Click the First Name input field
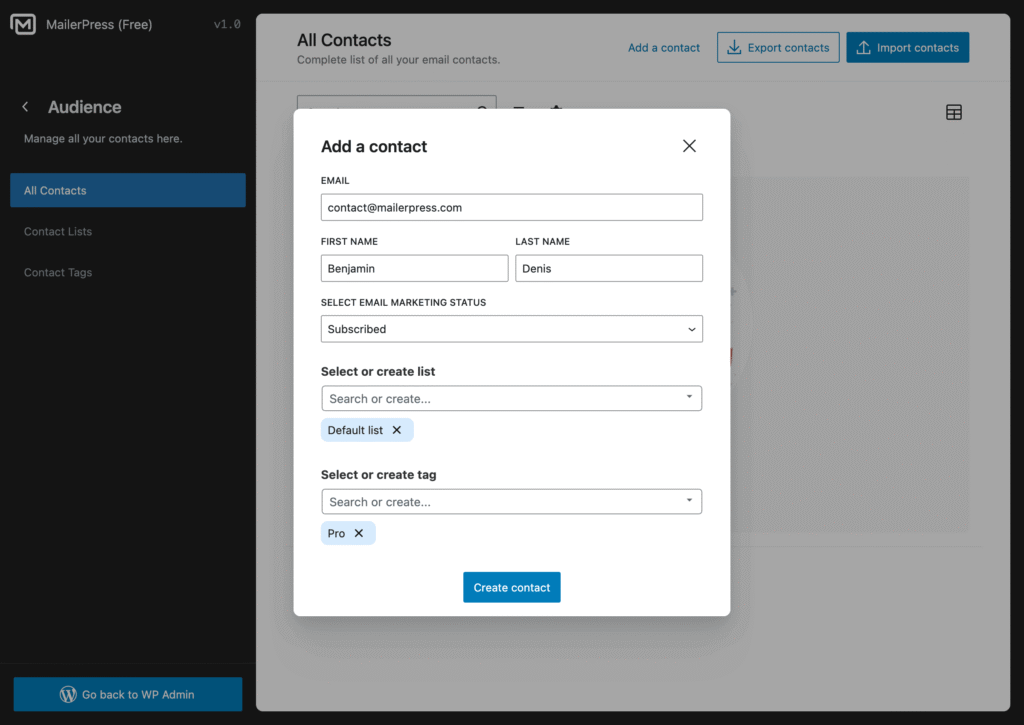 coord(414,268)
